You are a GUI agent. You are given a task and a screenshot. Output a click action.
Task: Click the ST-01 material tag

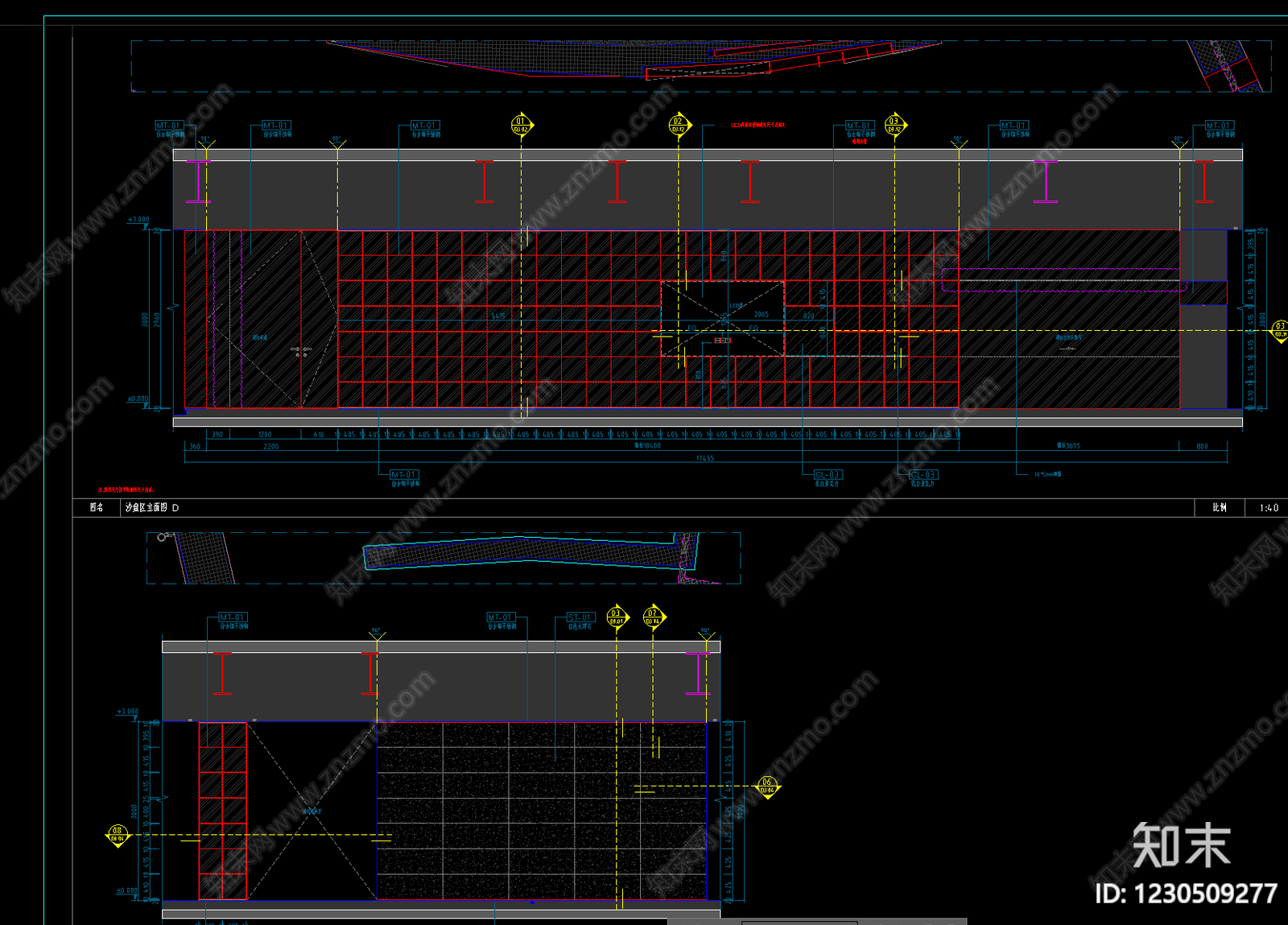pos(580,617)
